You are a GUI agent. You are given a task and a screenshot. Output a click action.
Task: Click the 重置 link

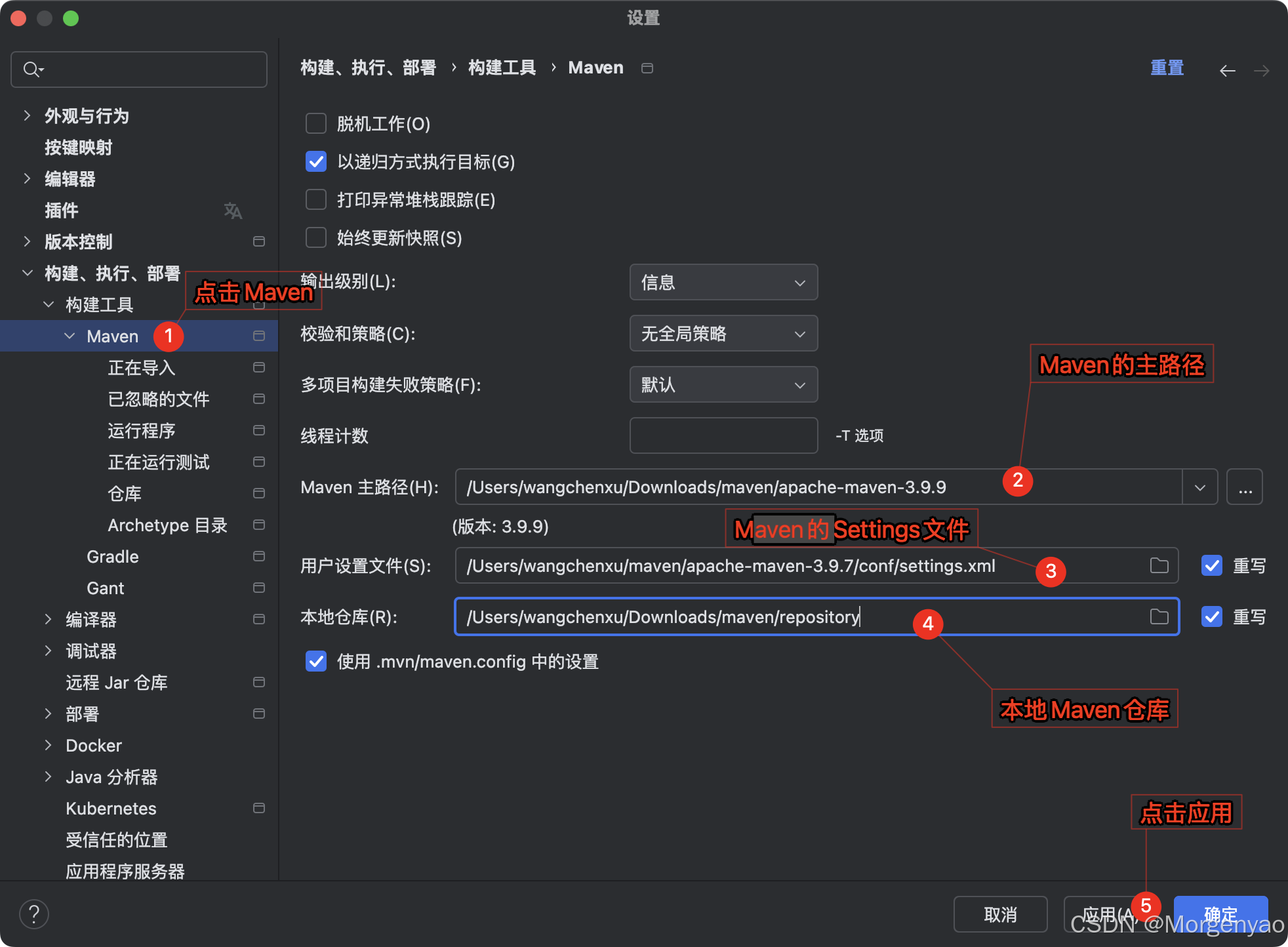point(1167,68)
